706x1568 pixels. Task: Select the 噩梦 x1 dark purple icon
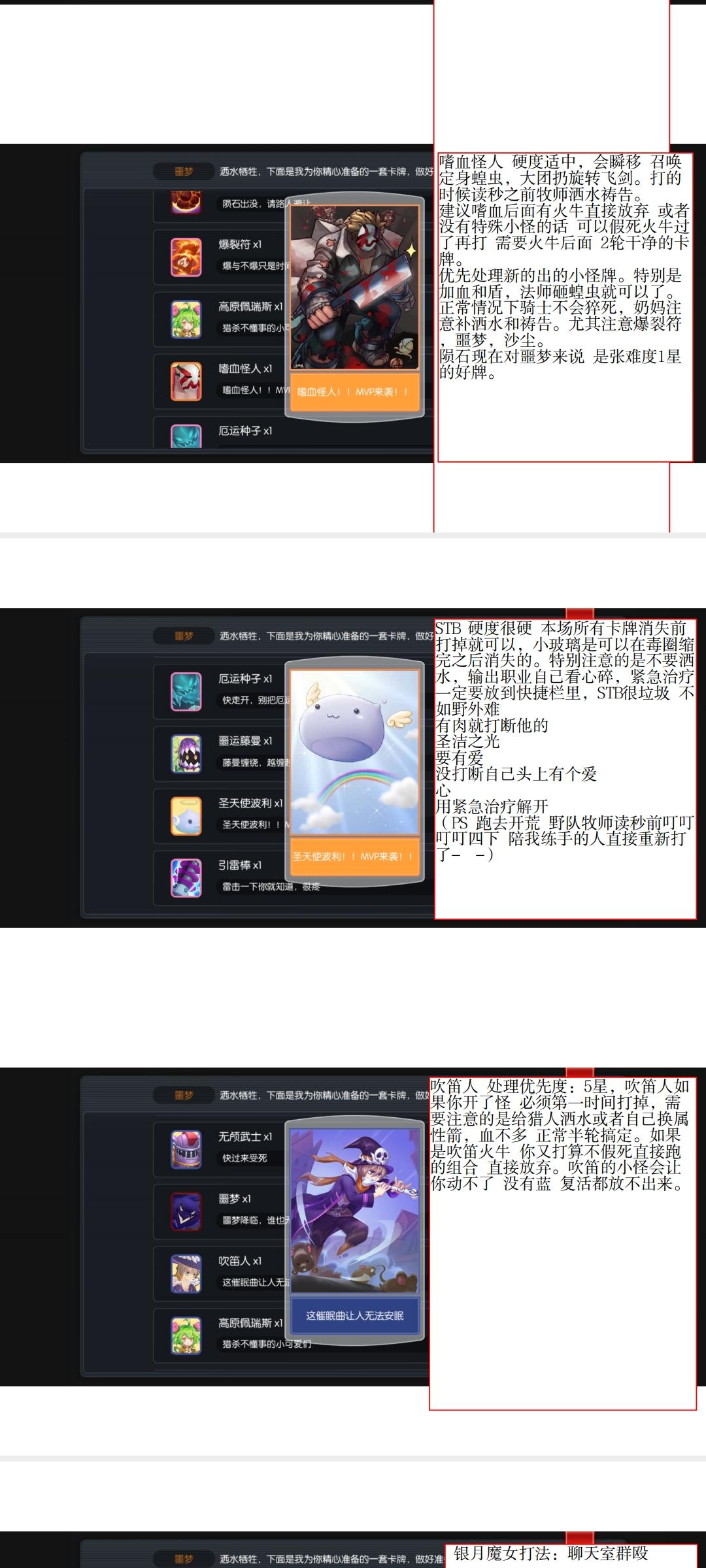click(186, 1211)
